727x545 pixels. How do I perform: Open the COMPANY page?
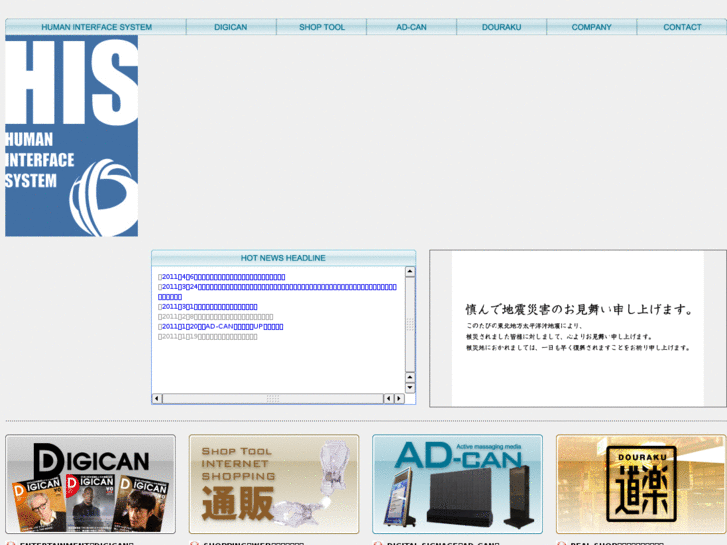(591, 27)
